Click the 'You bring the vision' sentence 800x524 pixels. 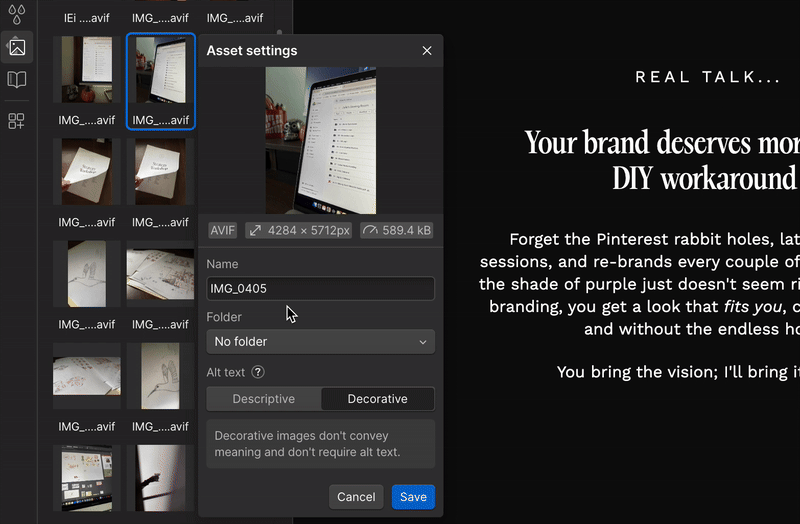click(678, 372)
